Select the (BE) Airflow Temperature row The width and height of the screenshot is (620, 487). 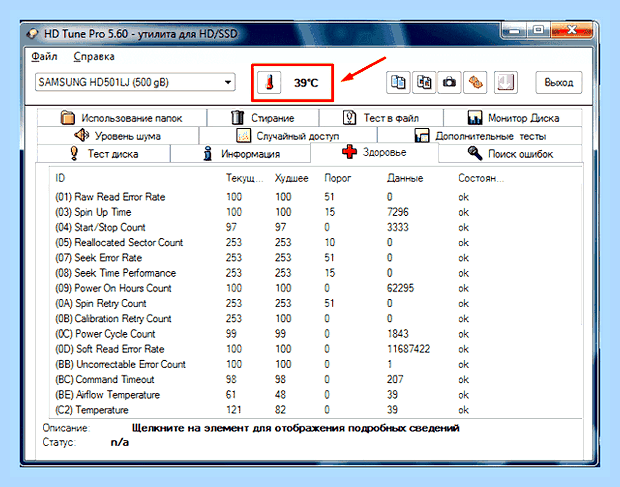click(316, 395)
